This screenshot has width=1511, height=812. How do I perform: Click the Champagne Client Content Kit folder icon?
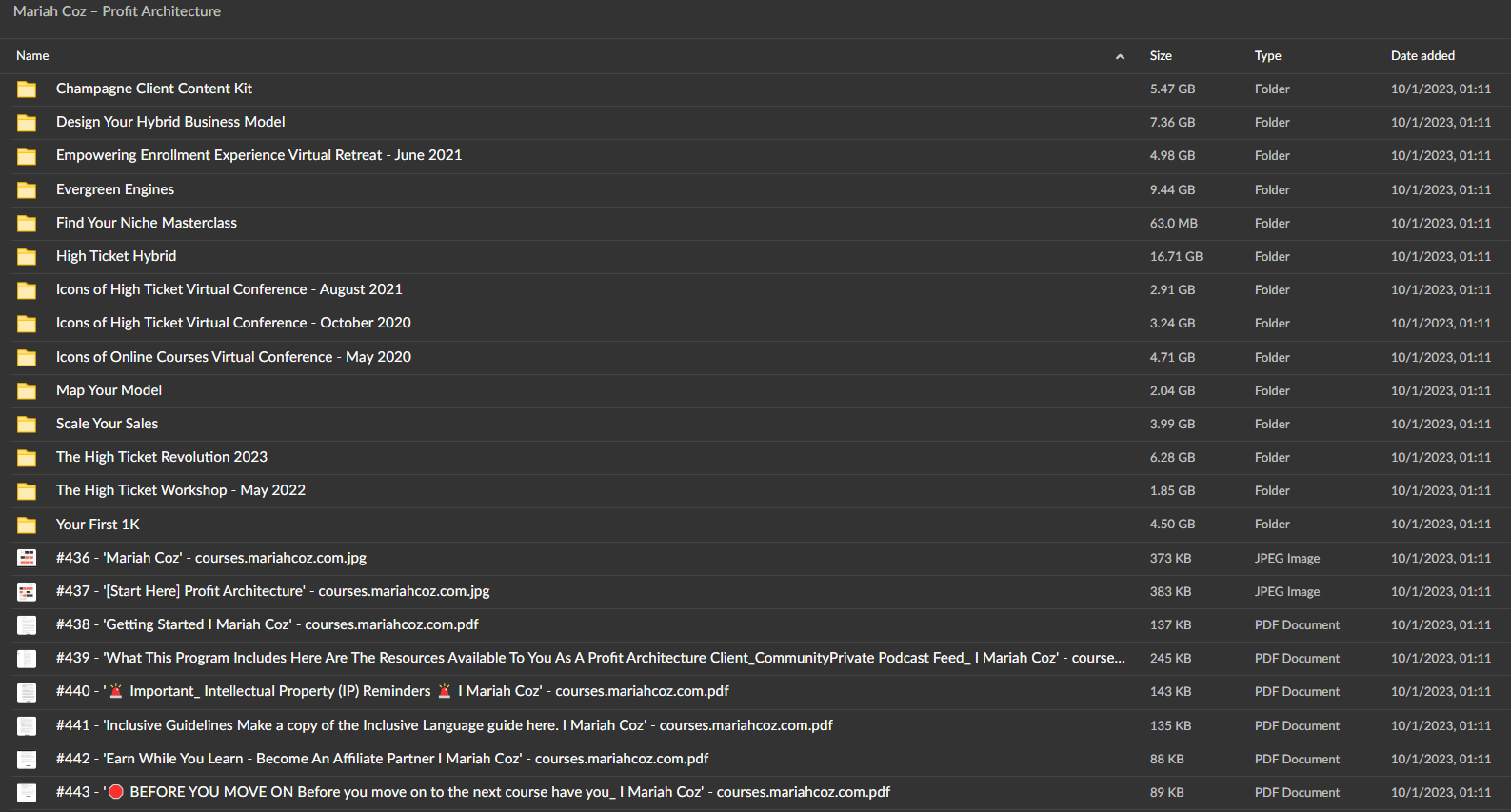(27, 89)
